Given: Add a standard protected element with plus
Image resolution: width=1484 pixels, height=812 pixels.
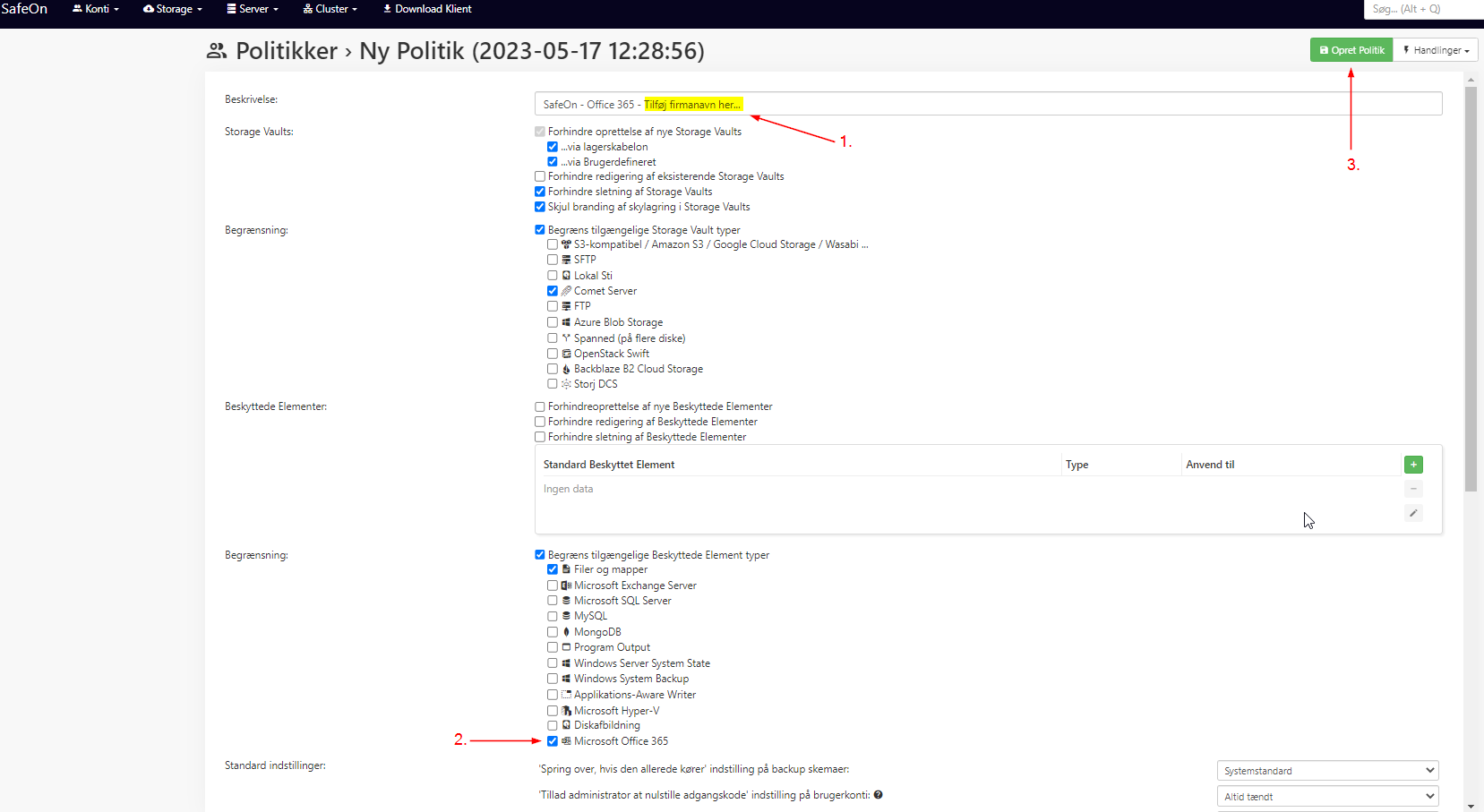Looking at the screenshot, I should tap(1413, 465).
